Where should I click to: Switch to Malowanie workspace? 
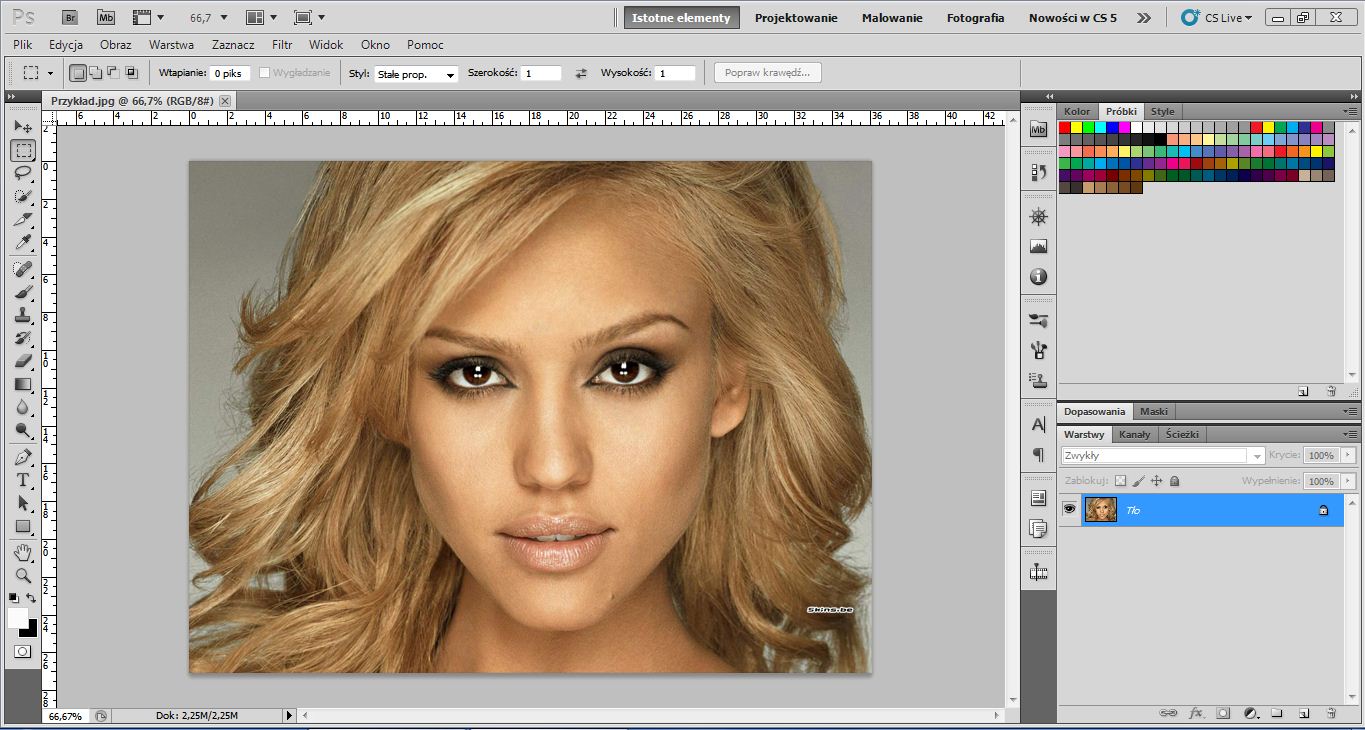click(892, 18)
